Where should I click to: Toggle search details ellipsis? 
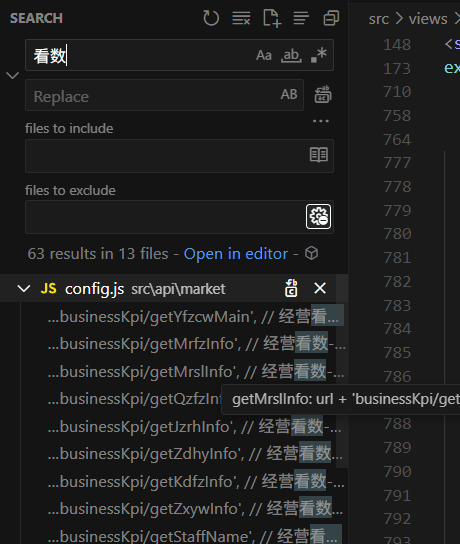click(321, 121)
